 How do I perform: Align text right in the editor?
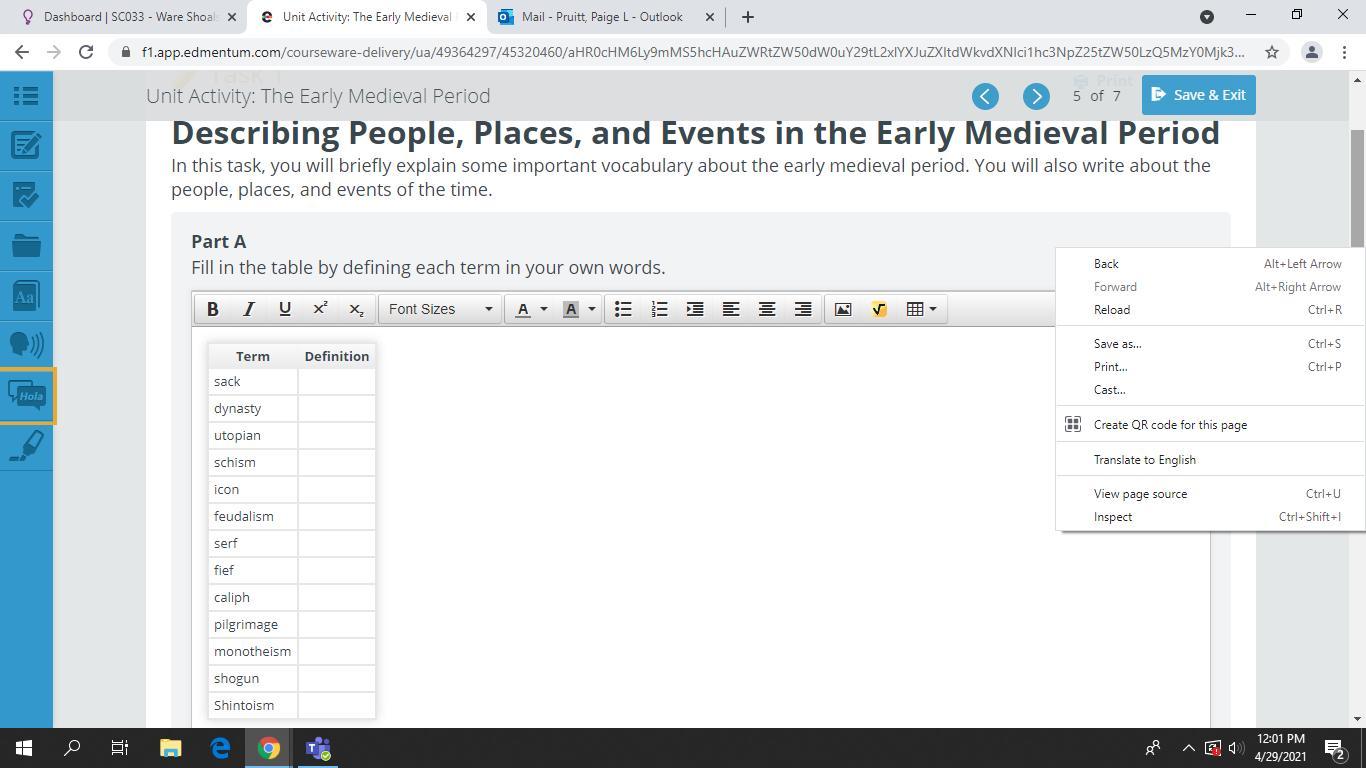pyautogui.click(x=803, y=309)
